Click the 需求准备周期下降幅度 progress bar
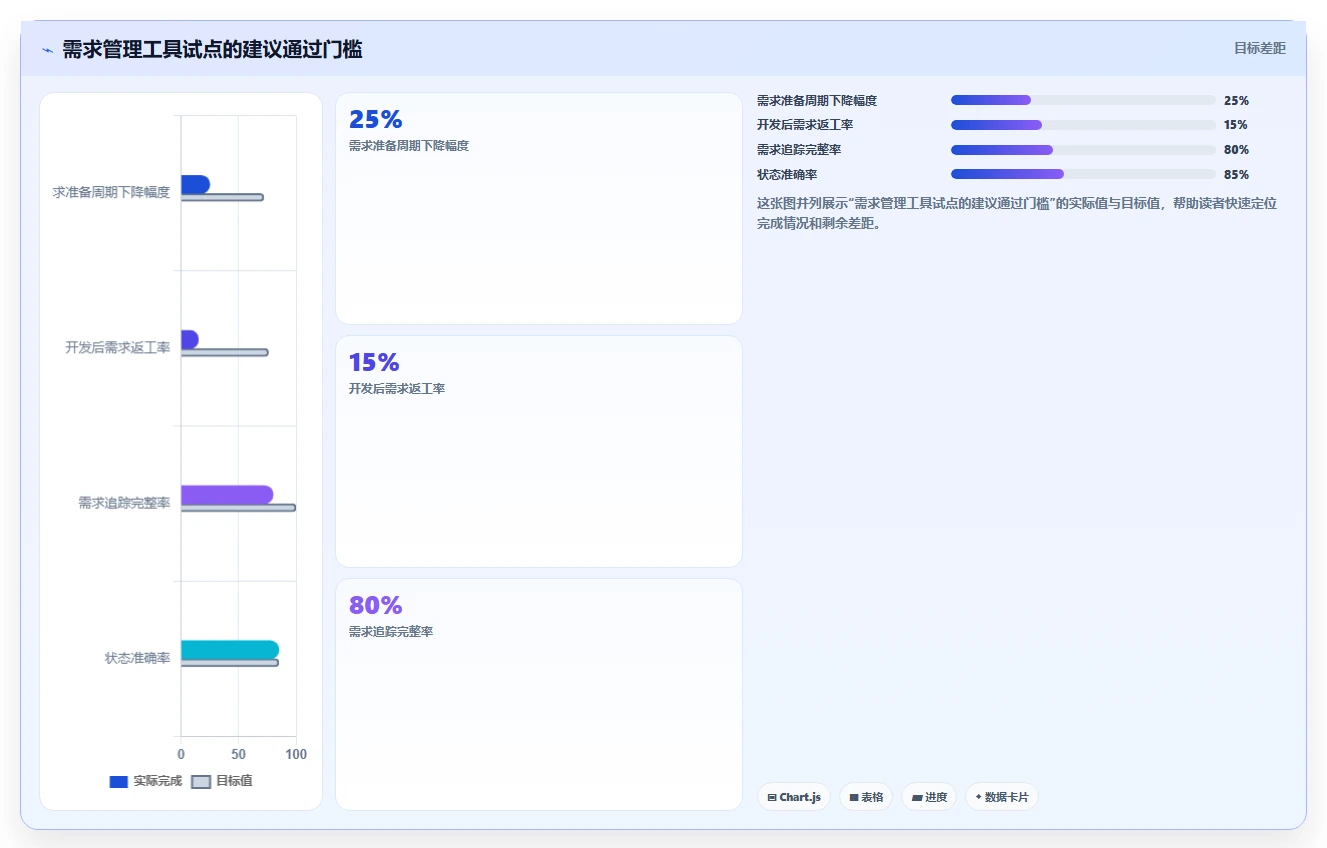Image resolution: width=1327 pixels, height=848 pixels. (1083, 100)
